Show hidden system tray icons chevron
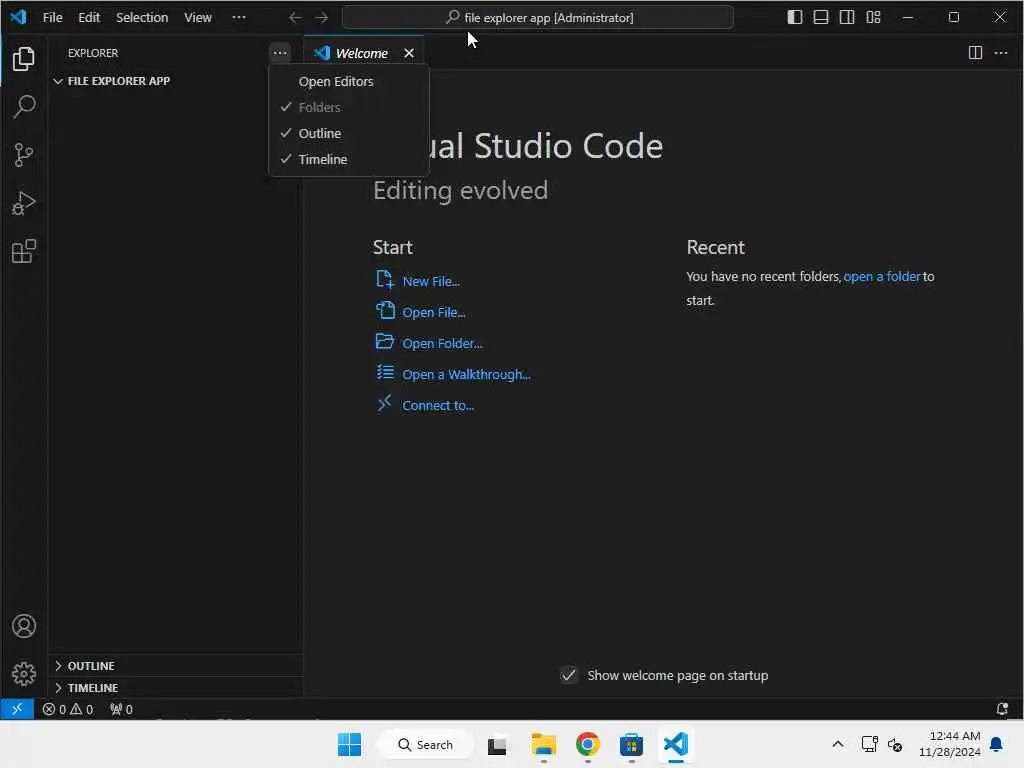Image resolution: width=1024 pixels, height=768 pixels. (x=838, y=744)
